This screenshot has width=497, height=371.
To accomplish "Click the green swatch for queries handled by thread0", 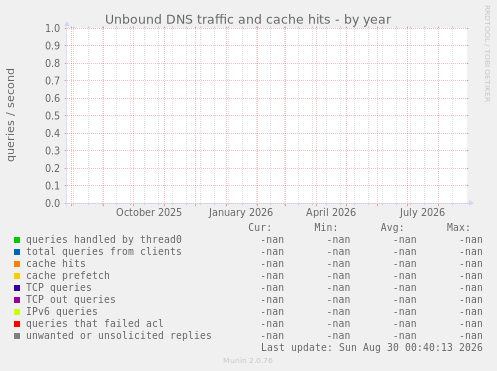I will click(x=17, y=240).
